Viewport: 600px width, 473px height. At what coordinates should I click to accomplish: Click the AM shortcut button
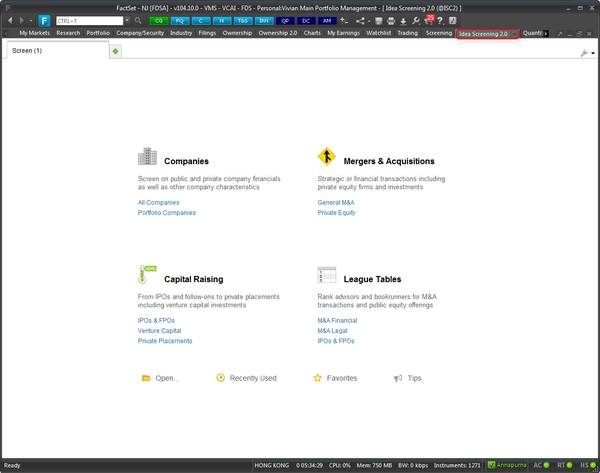click(x=327, y=21)
